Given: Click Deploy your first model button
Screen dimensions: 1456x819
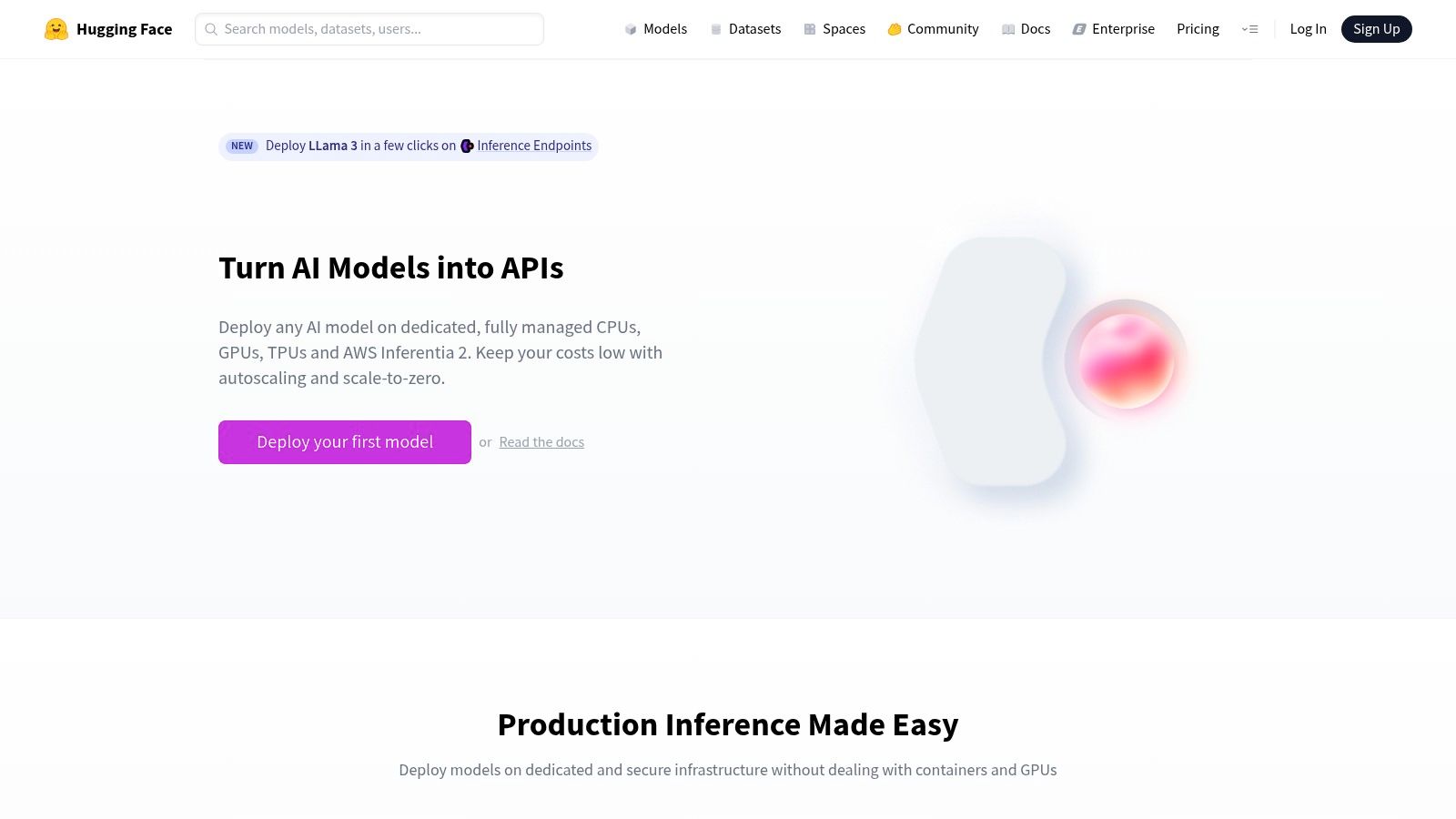Looking at the screenshot, I should tap(345, 442).
